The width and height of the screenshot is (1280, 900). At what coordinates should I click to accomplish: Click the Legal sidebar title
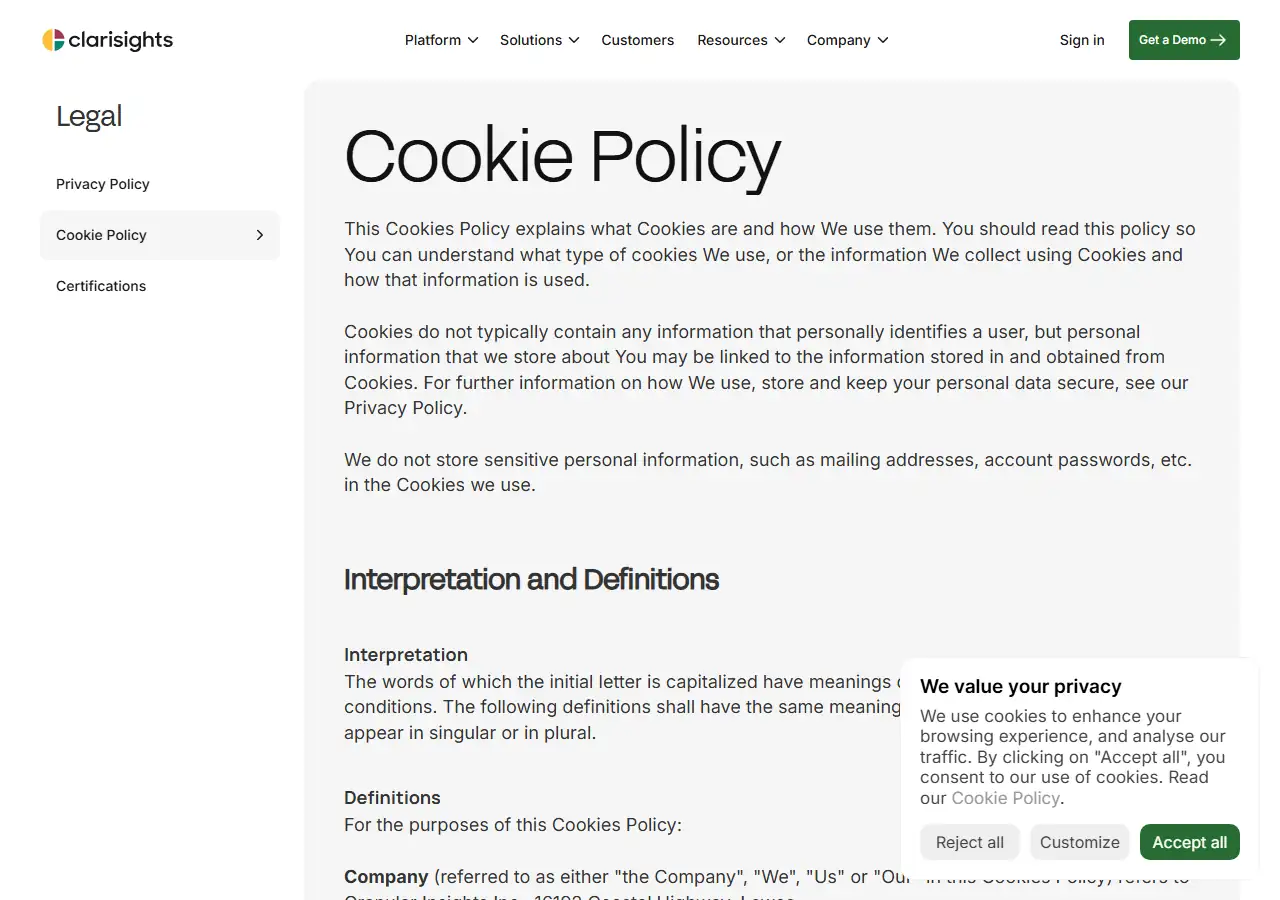(89, 116)
